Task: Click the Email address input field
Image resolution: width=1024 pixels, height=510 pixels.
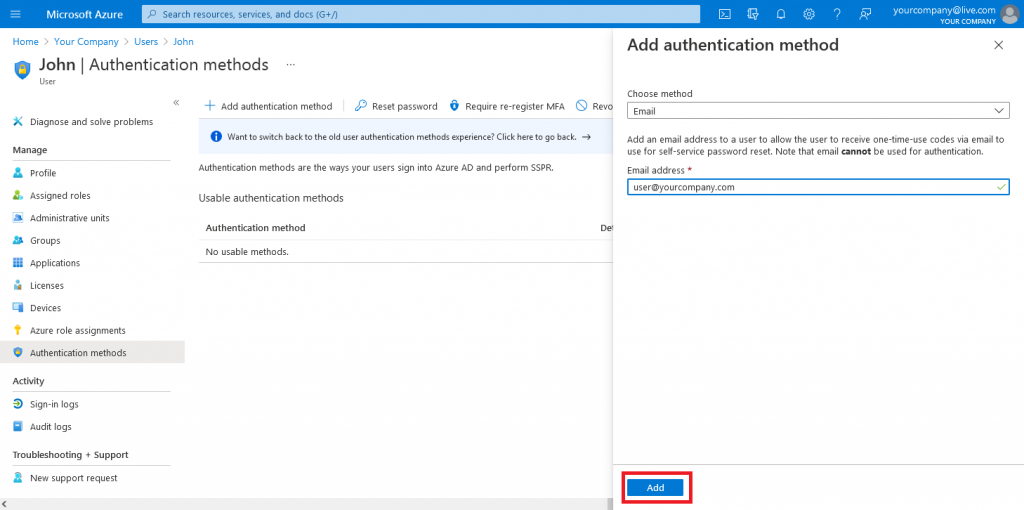Action: [x=810, y=187]
